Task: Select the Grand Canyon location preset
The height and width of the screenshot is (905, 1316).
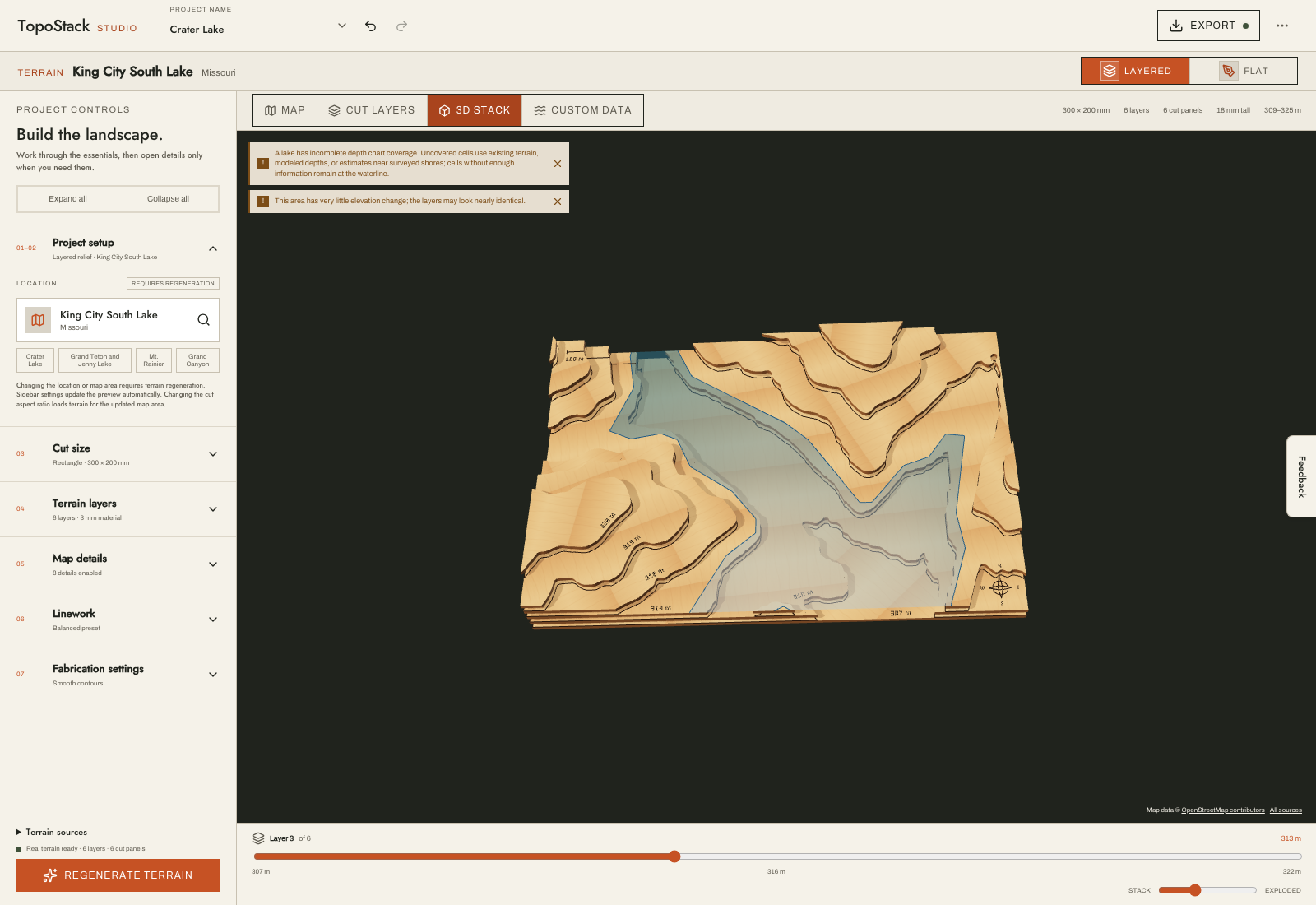Action: click(x=197, y=360)
